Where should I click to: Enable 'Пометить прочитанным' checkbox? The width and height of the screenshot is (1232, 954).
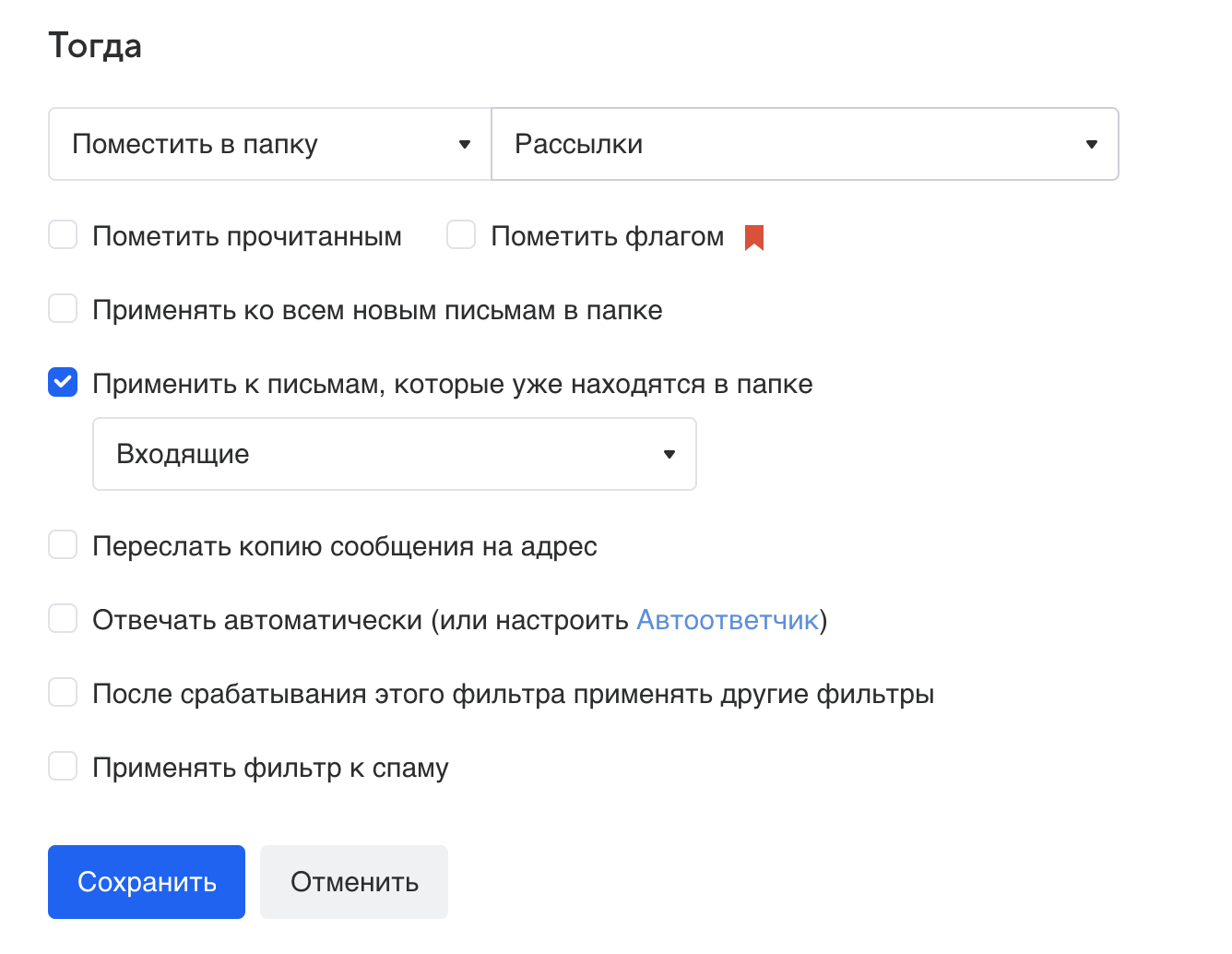pos(63,235)
